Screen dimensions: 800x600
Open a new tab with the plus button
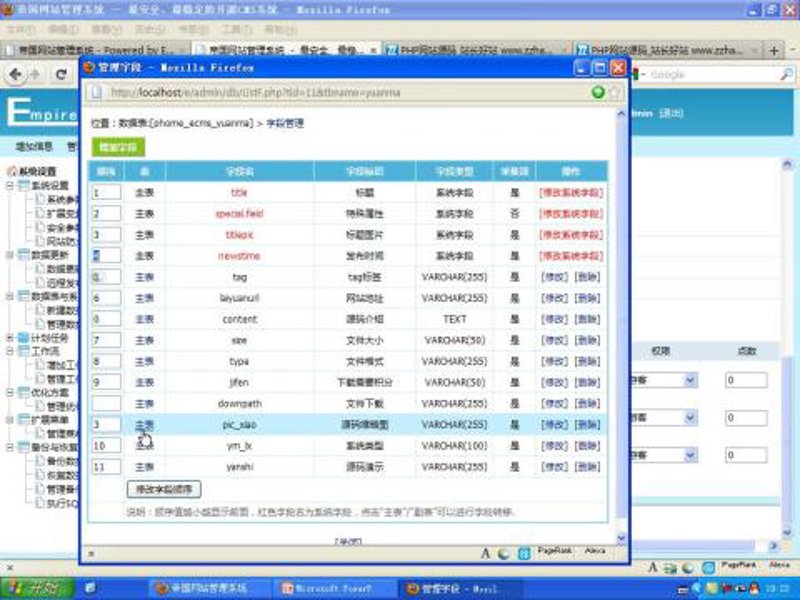(x=774, y=51)
